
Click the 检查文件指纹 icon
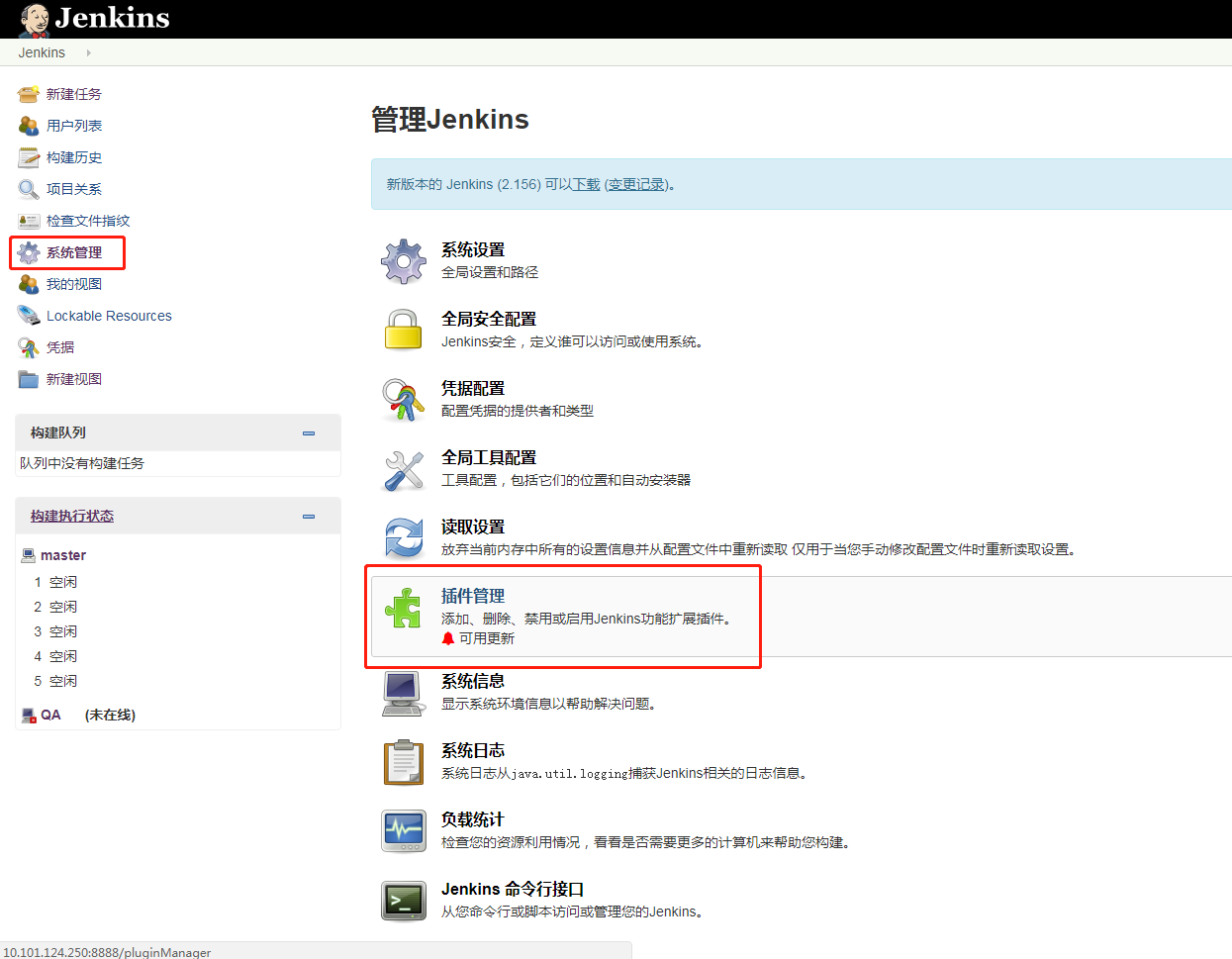point(29,221)
